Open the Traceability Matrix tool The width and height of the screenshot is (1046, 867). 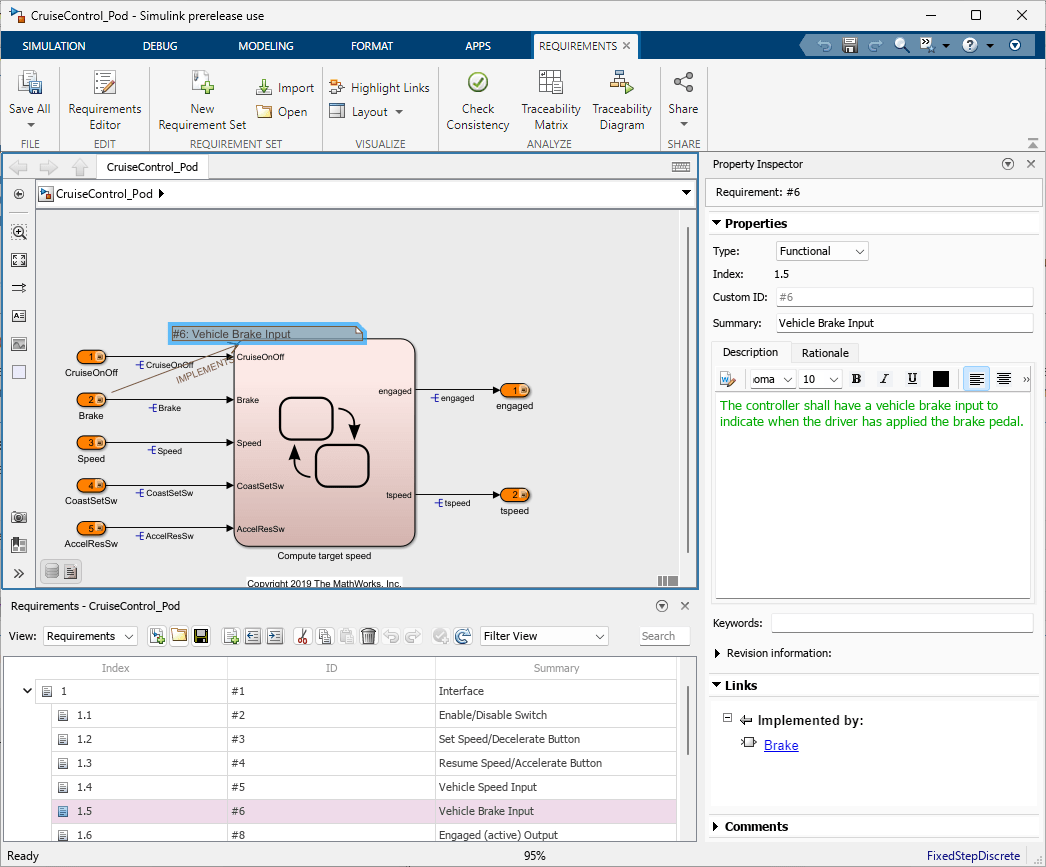550,101
